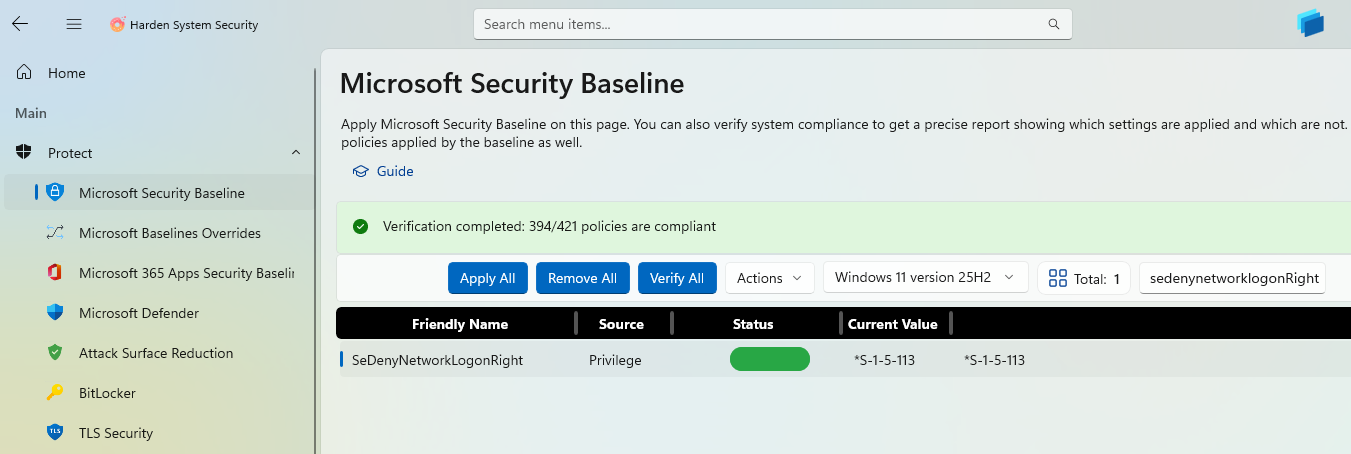Sort by the Friendly Name column header
Viewport: 1351px width, 454px height.
pyautogui.click(x=460, y=324)
